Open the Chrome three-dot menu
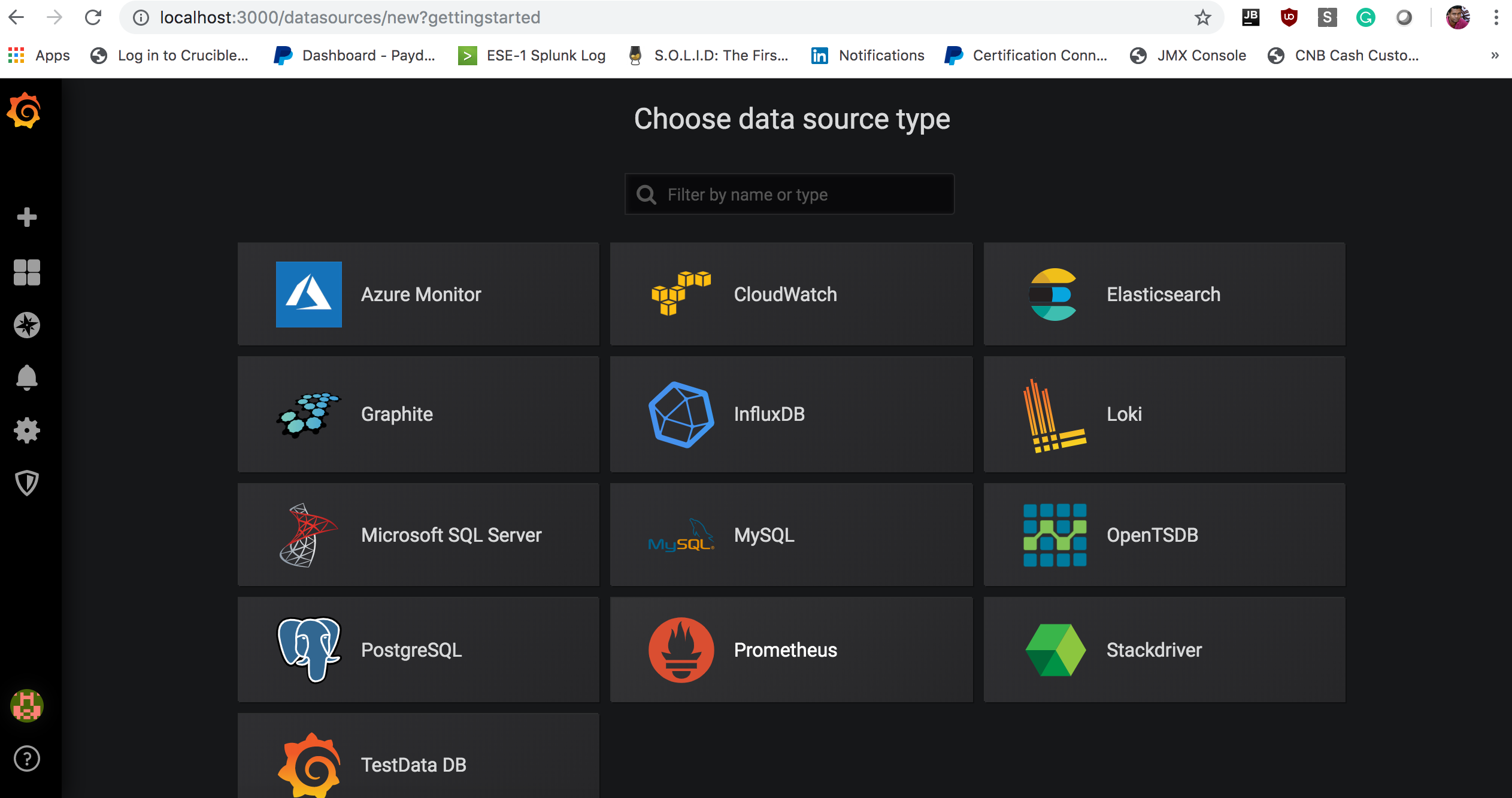 tap(1496, 17)
